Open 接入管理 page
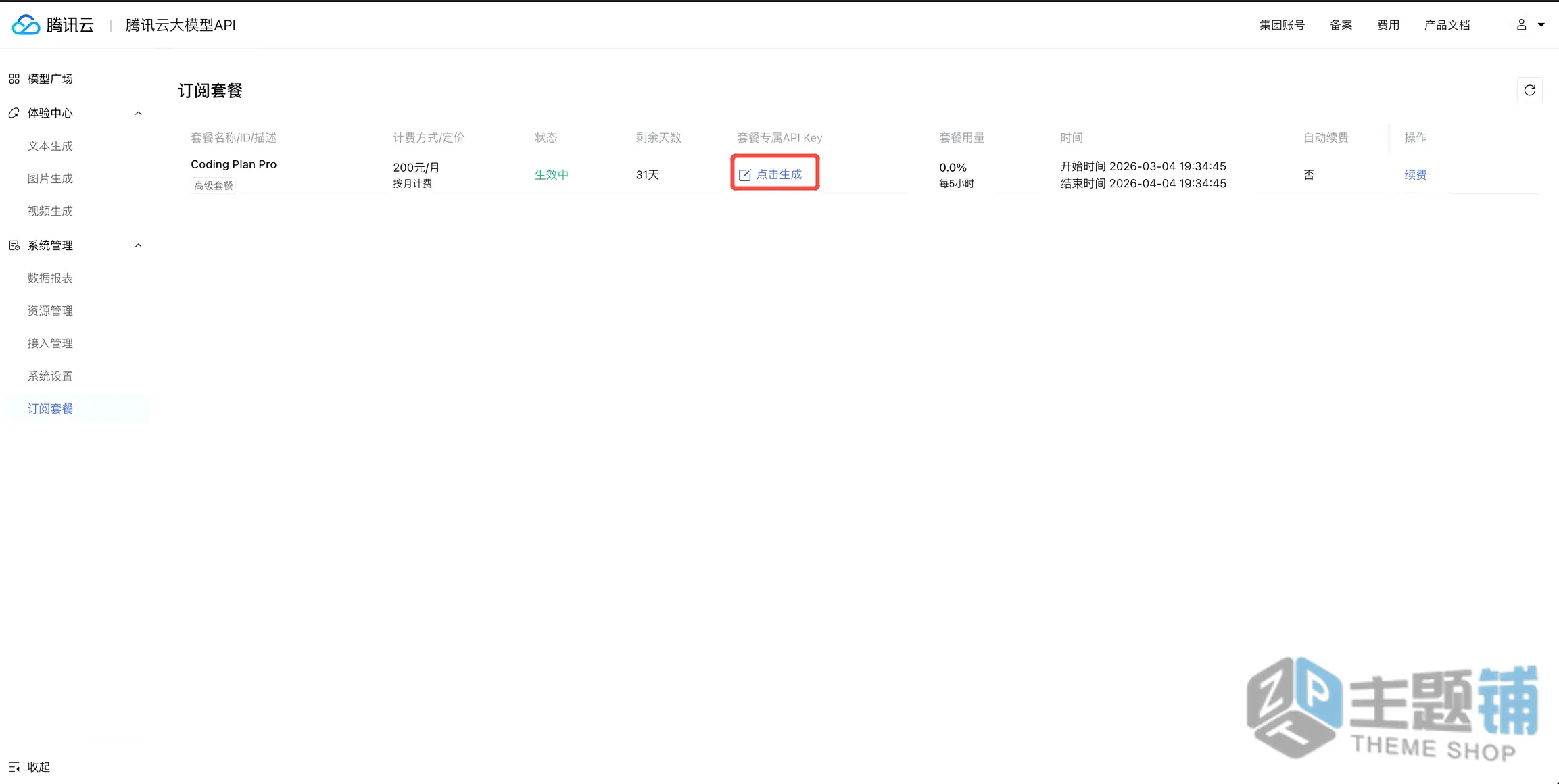The image size is (1559, 784). (x=50, y=343)
